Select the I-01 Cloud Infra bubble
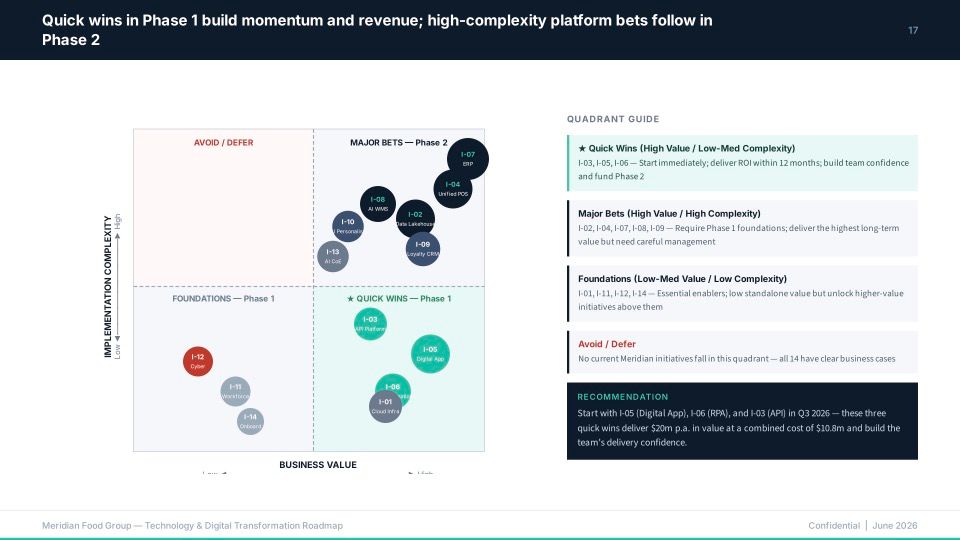The width and height of the screenshot is (960, 540). tap(385, 407)
